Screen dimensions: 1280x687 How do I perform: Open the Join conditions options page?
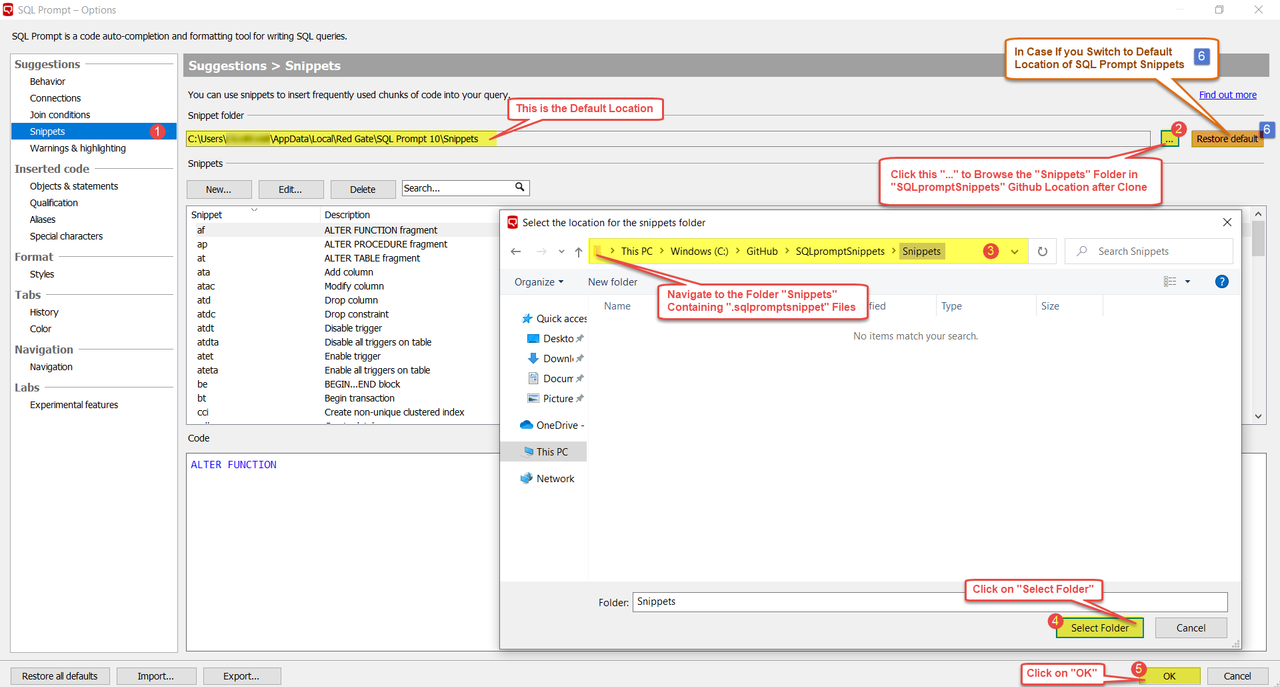click(x=60, y=115)
